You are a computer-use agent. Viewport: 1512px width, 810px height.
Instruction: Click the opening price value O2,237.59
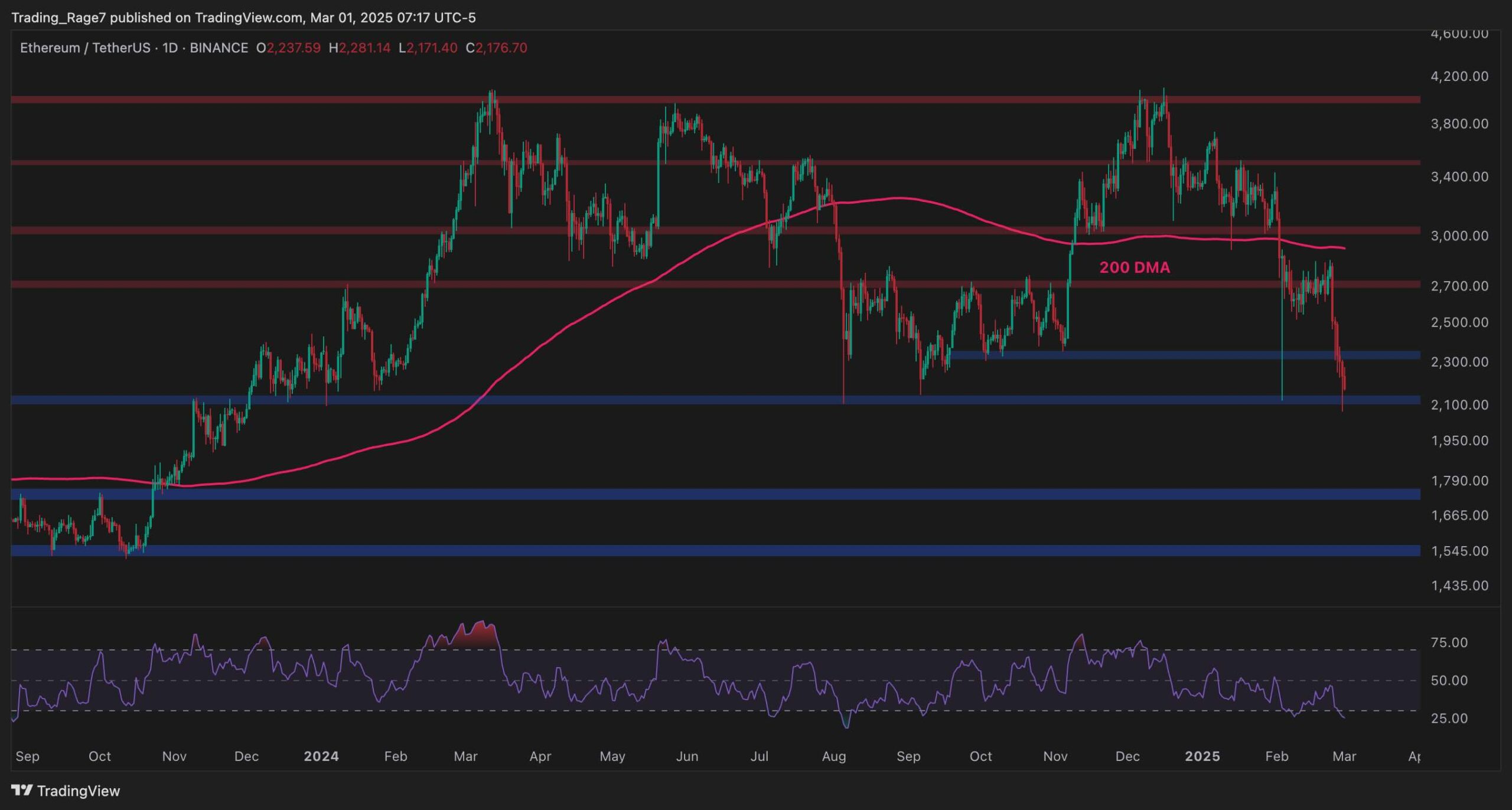[x=288, y=48]
